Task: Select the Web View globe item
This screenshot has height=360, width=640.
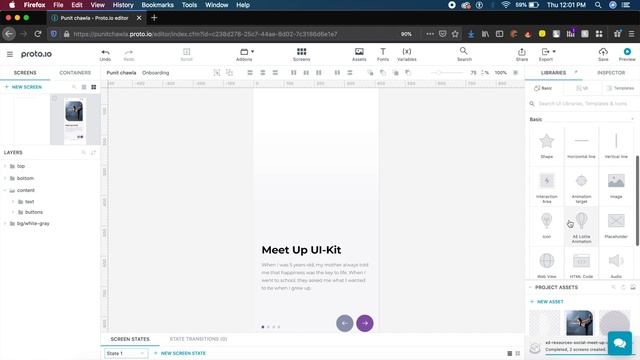Action: [x=547, y=260]
